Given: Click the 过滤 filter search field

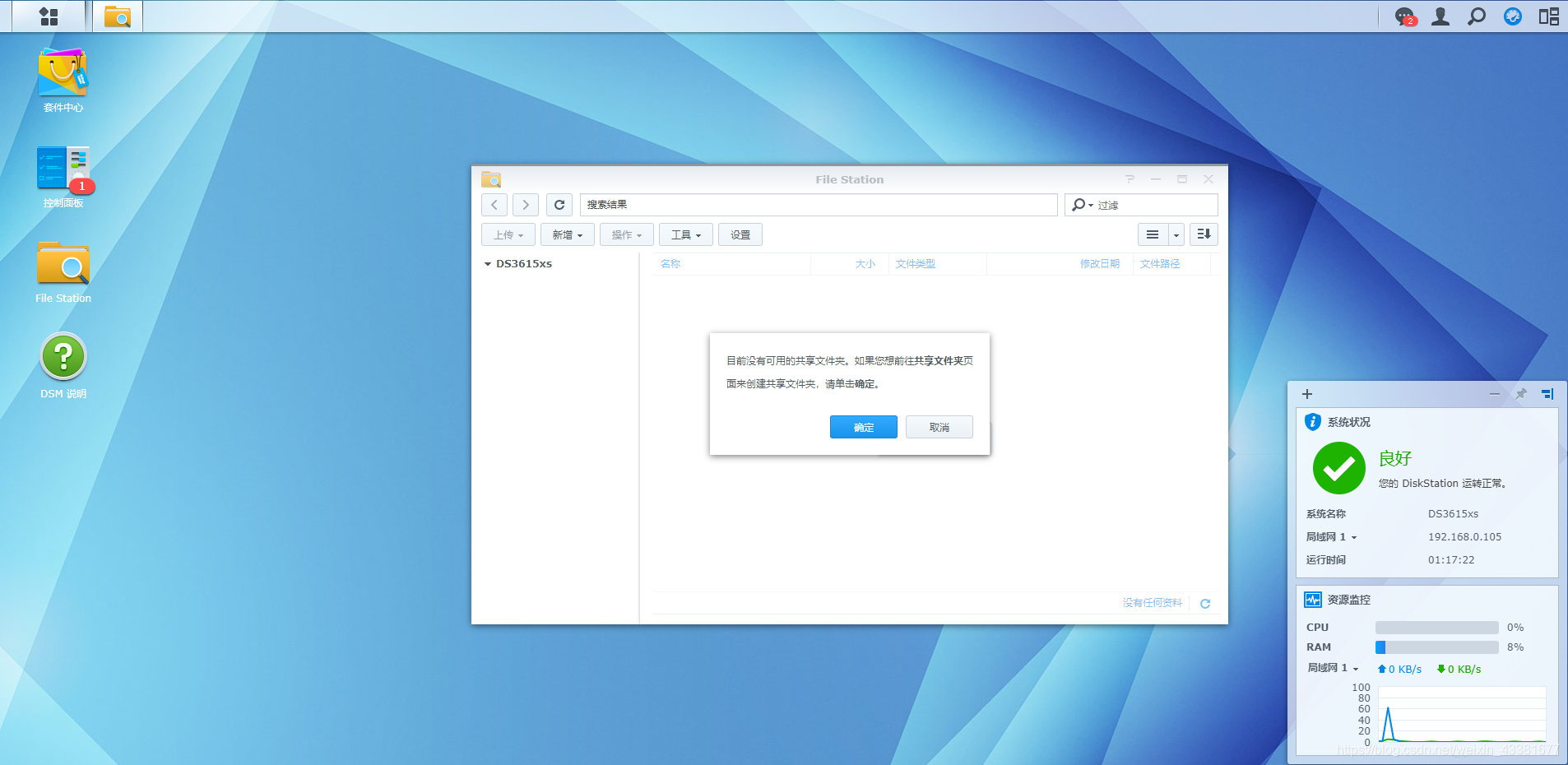Looking at the screenshot, I should (1153, 205).
